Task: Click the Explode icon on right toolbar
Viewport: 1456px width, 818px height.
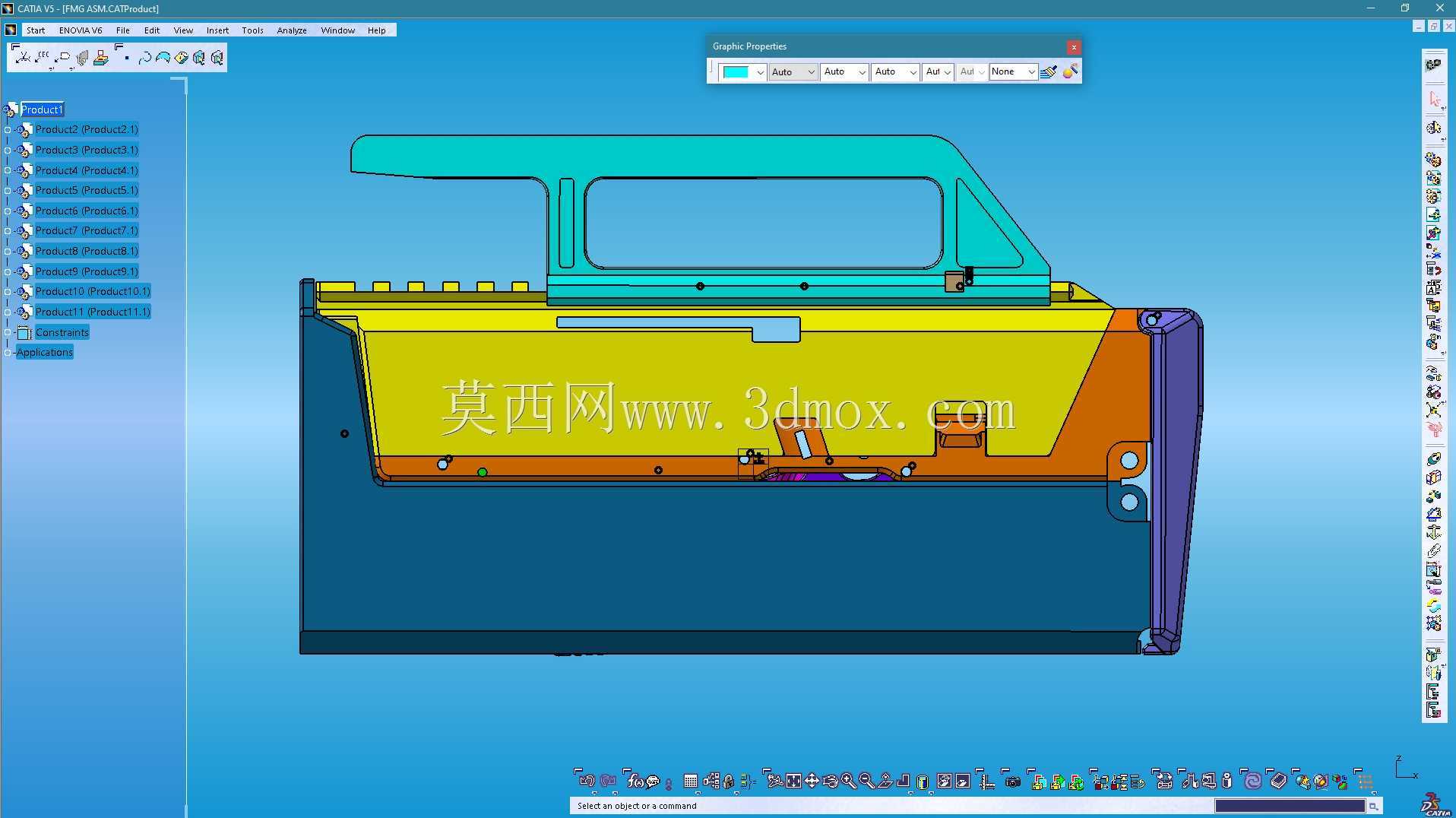Action: tap(1434, 411)
